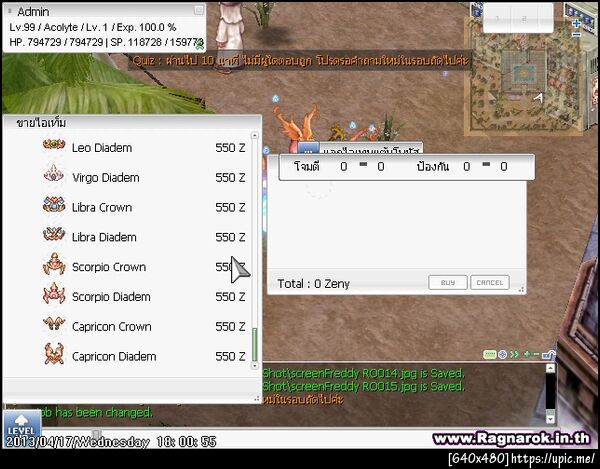
Task: Zoom out the minimap with minus icon
Action: tap(576, 35)
